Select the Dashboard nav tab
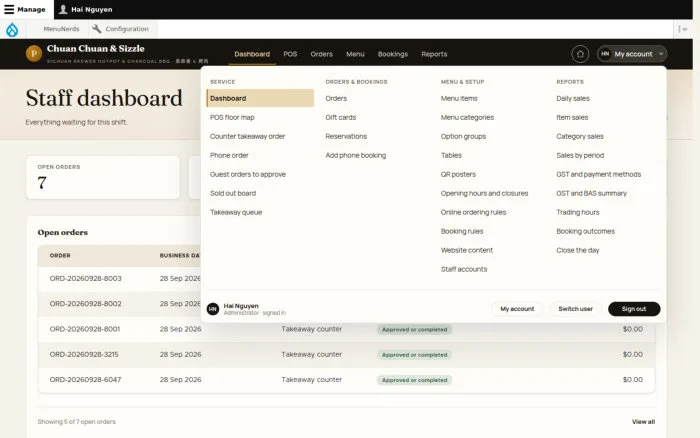Viewport: 700px width, 438px height. pyautogui.click(x=252, y=54)
